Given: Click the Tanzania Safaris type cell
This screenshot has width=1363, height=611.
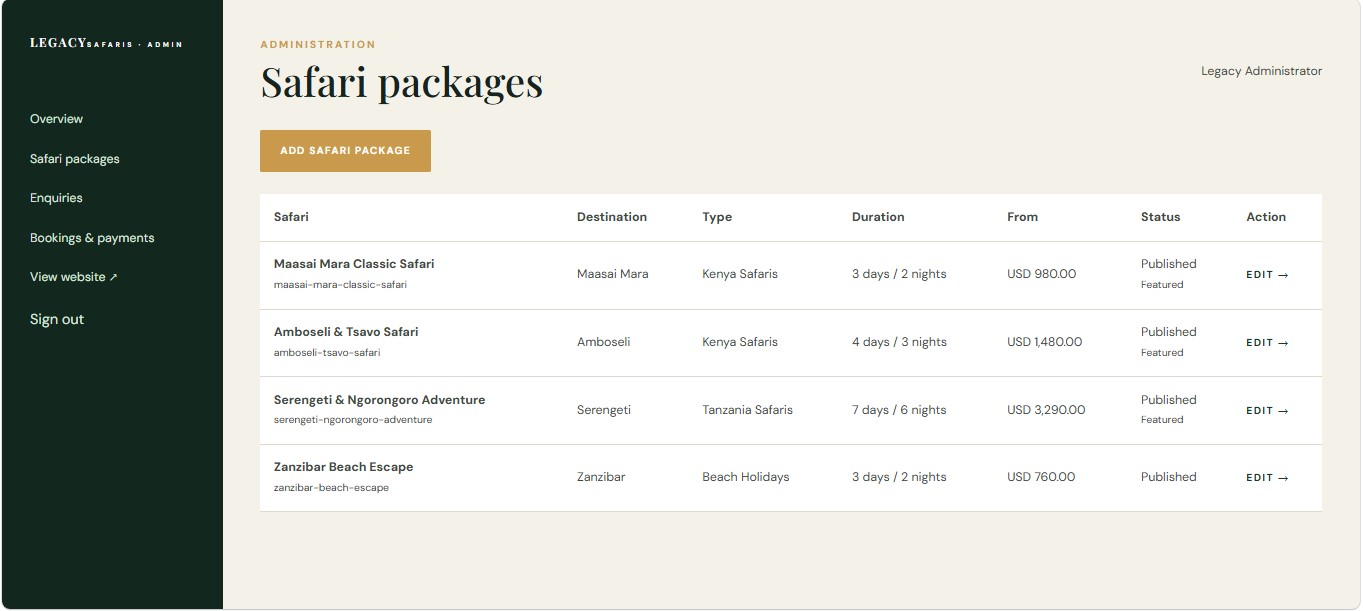Looking at the screenshot, I should coord(747,410).
